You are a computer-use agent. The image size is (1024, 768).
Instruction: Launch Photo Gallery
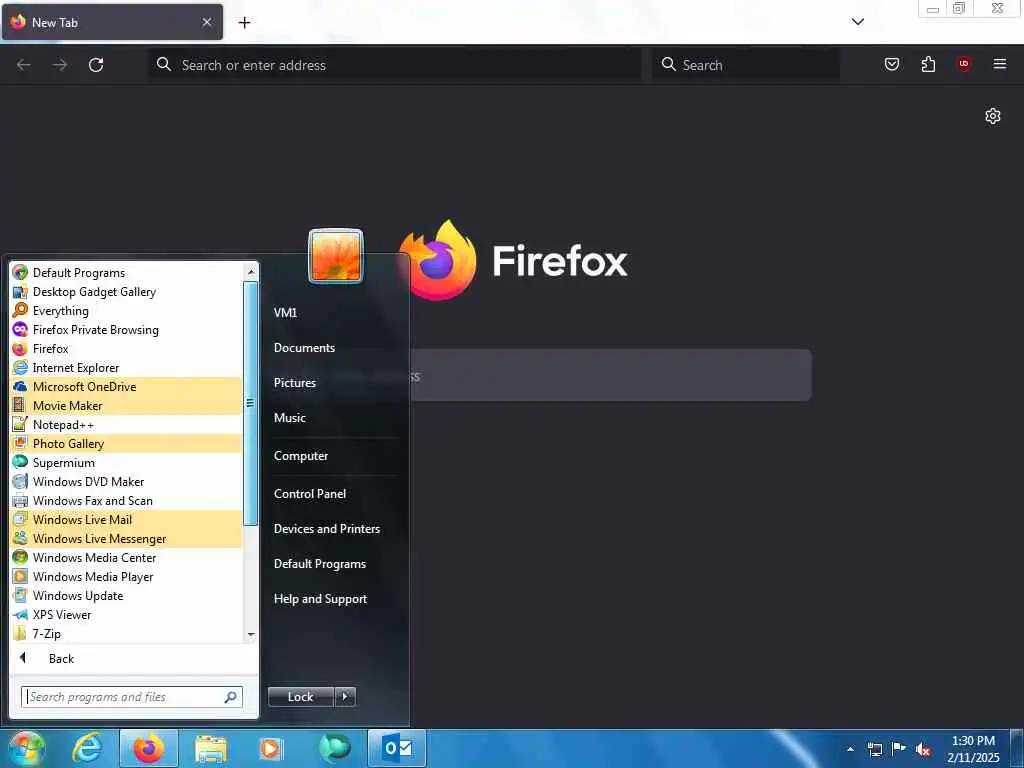click(x=127, y=443)
